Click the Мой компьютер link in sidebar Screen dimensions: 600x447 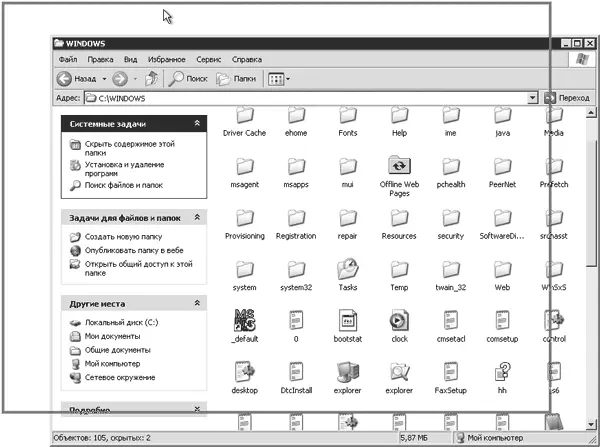pyautogui.click(x=112, y=364)
